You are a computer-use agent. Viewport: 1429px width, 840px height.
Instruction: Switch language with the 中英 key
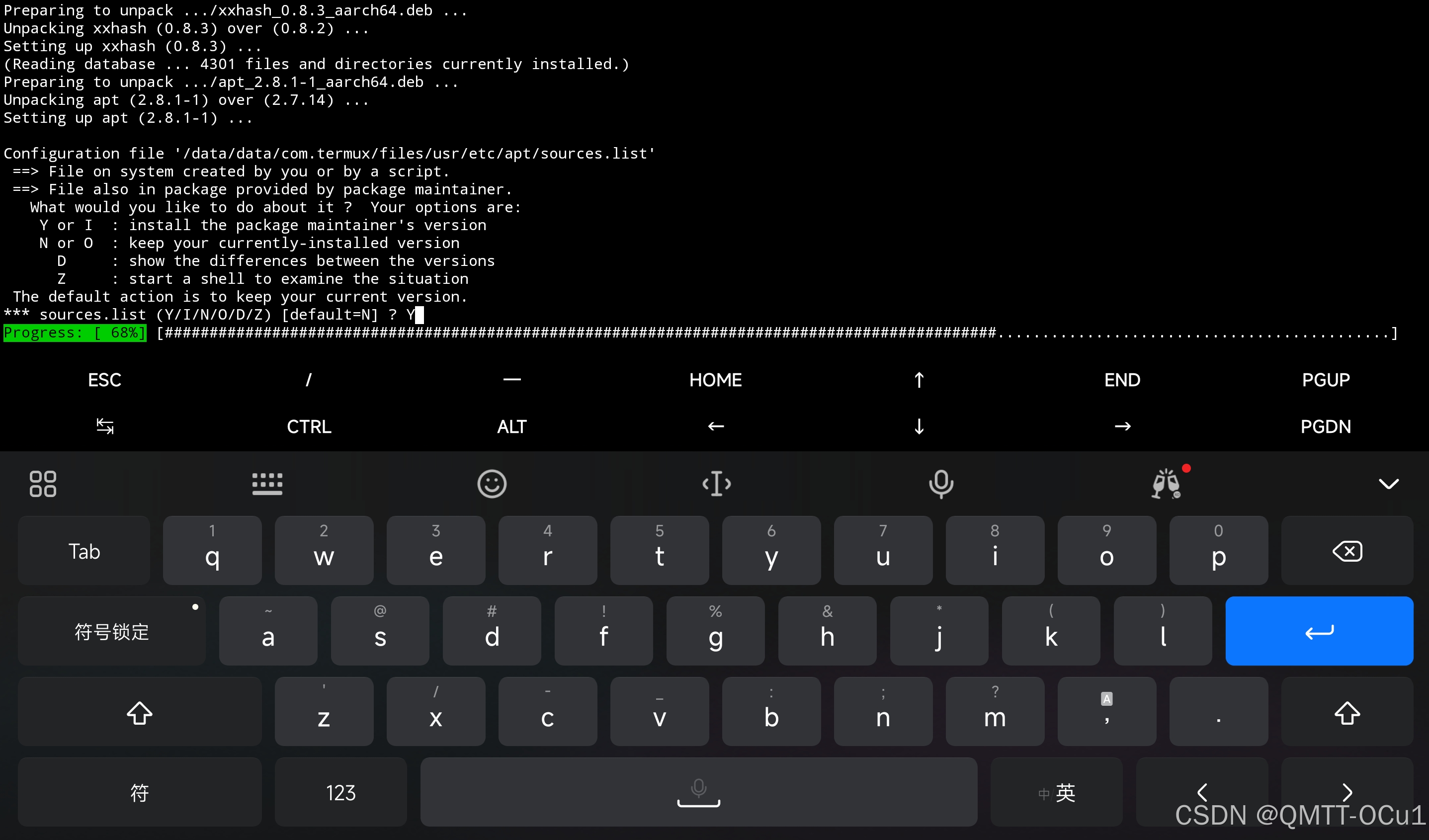pyautogui.click(x=1056, y=792)
